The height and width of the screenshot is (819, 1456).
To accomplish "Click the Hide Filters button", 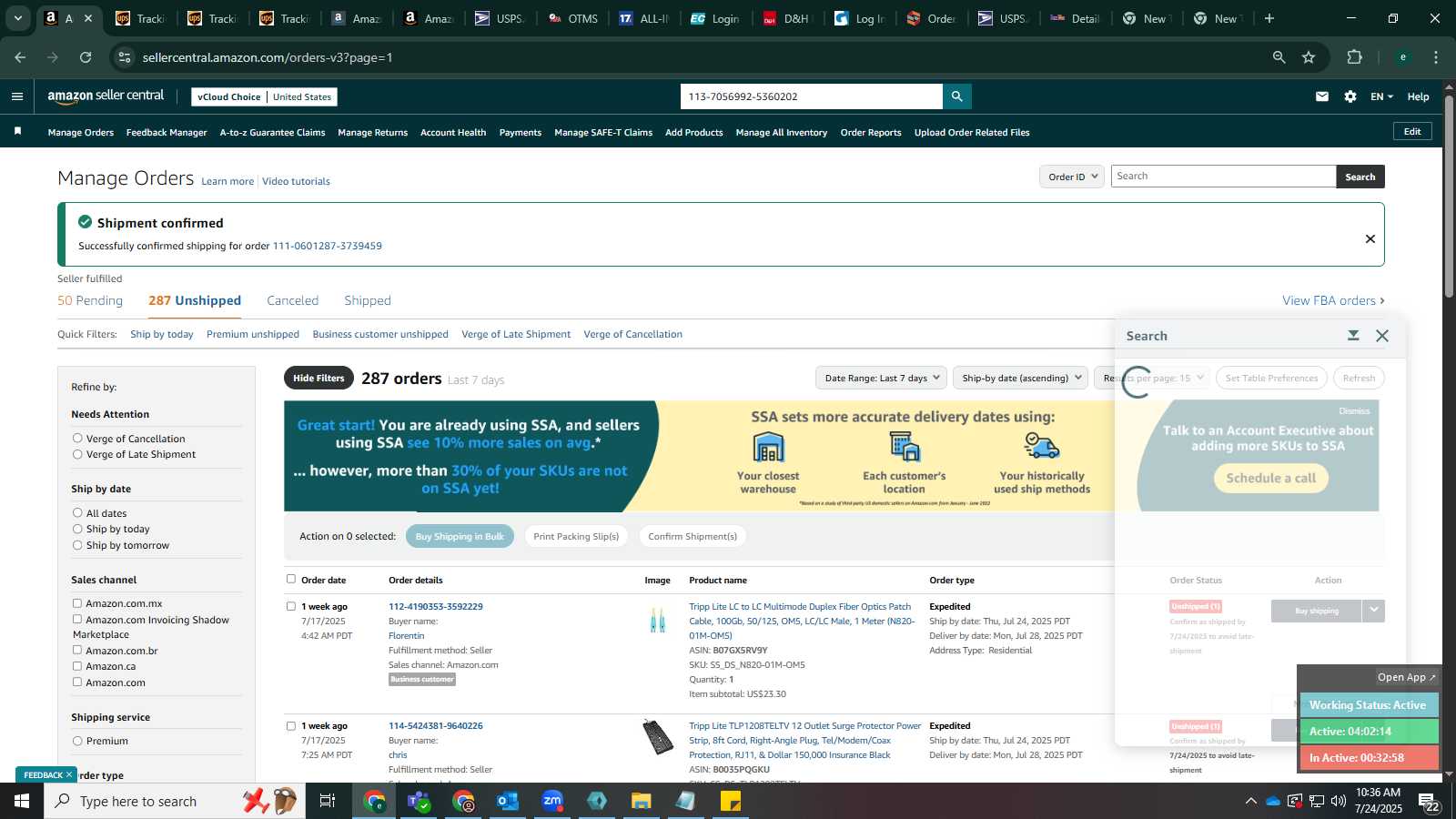I will [x=318, y=378].
